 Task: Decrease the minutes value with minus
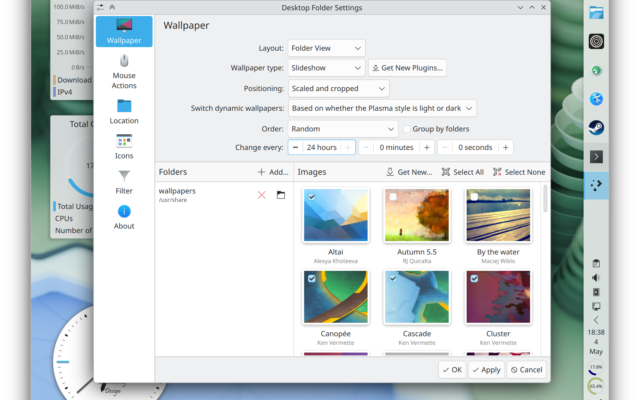[366, 147]
